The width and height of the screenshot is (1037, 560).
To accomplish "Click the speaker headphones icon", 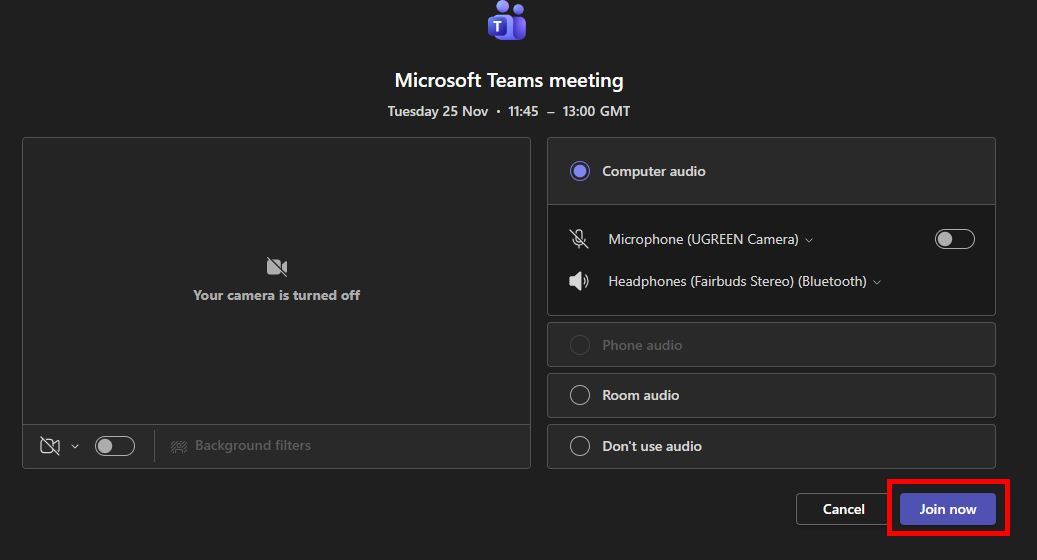I will click(x=579, y=281).
